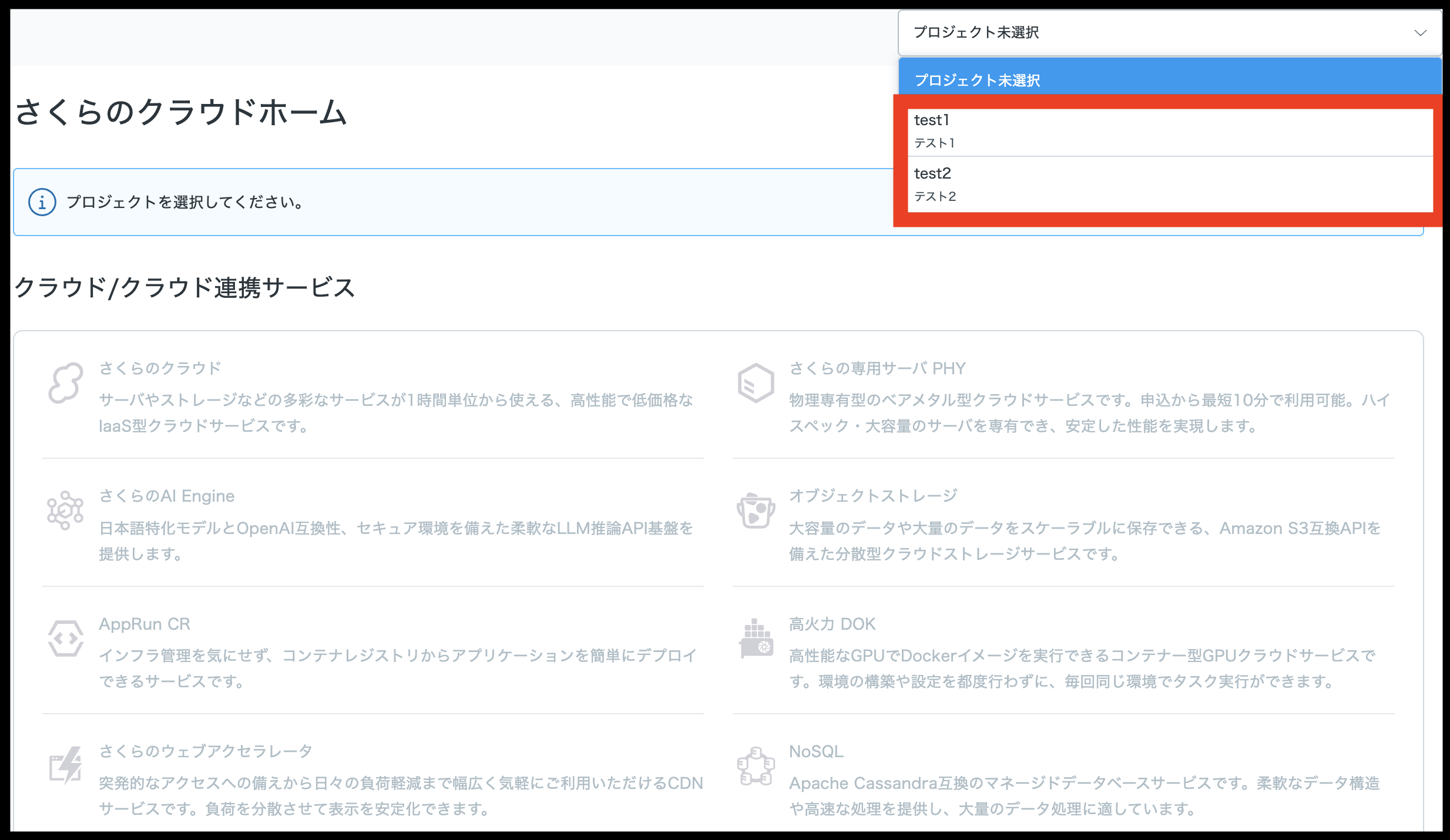This screenshot has width=1450, height=840.
Task: Click the さくらのAI Engine icon
Action: [x=65, y=510]
